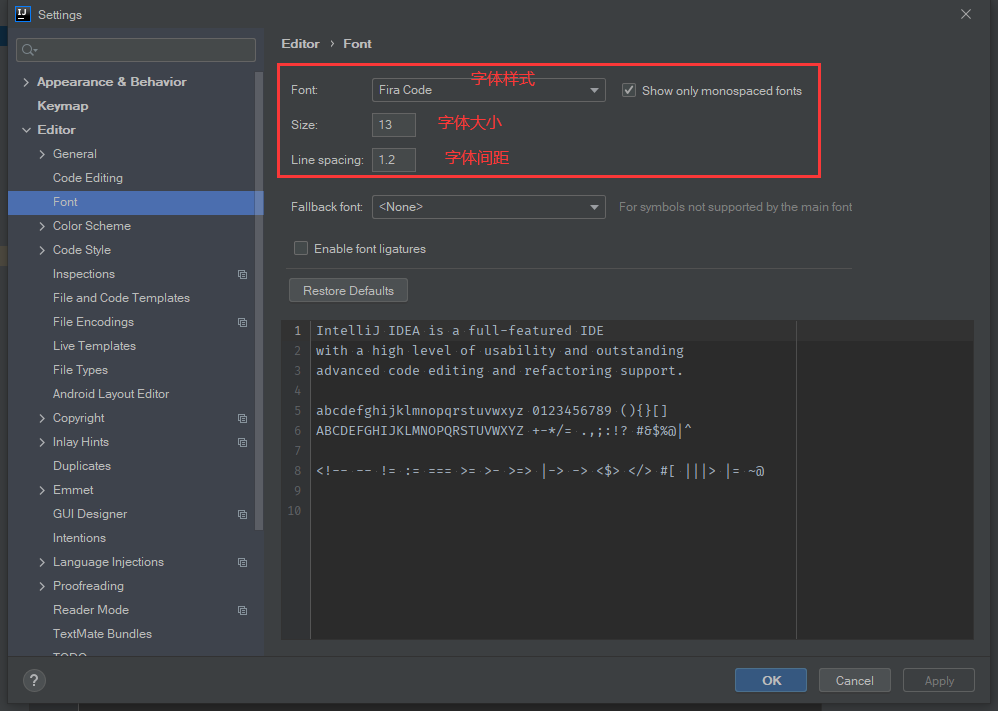Click line 1 text in the font preview
This screenshot has width=998, height=711.
click(x=460, y=330)
